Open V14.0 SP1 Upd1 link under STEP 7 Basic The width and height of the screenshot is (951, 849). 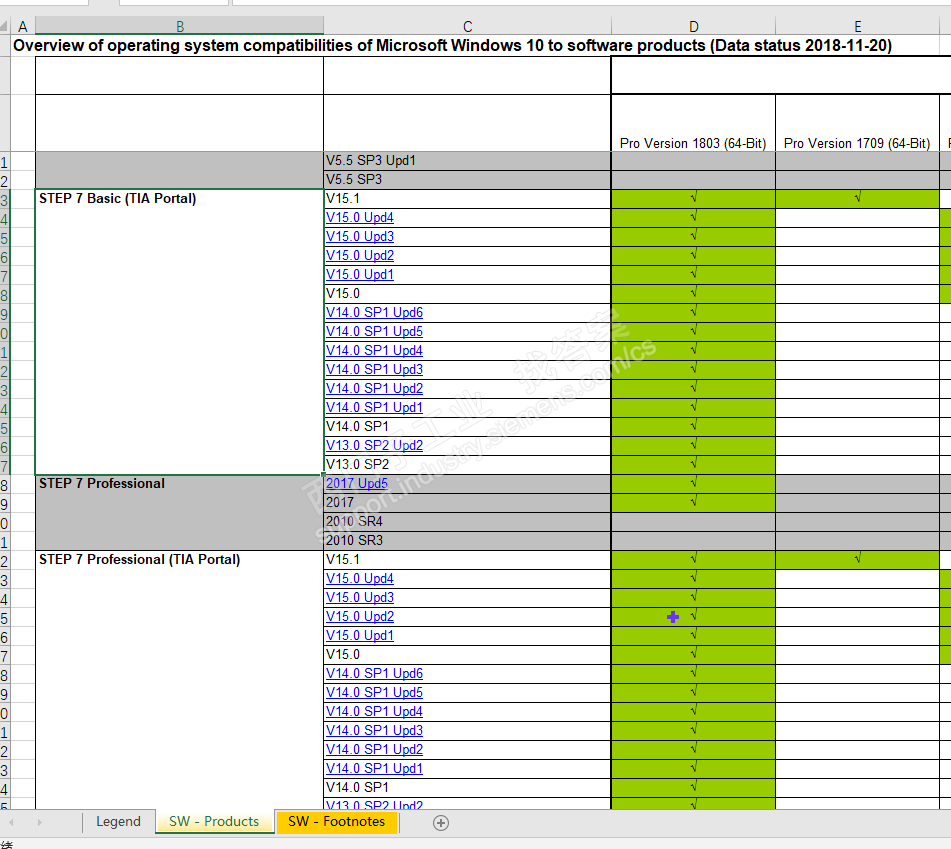[x=374, y=408]
